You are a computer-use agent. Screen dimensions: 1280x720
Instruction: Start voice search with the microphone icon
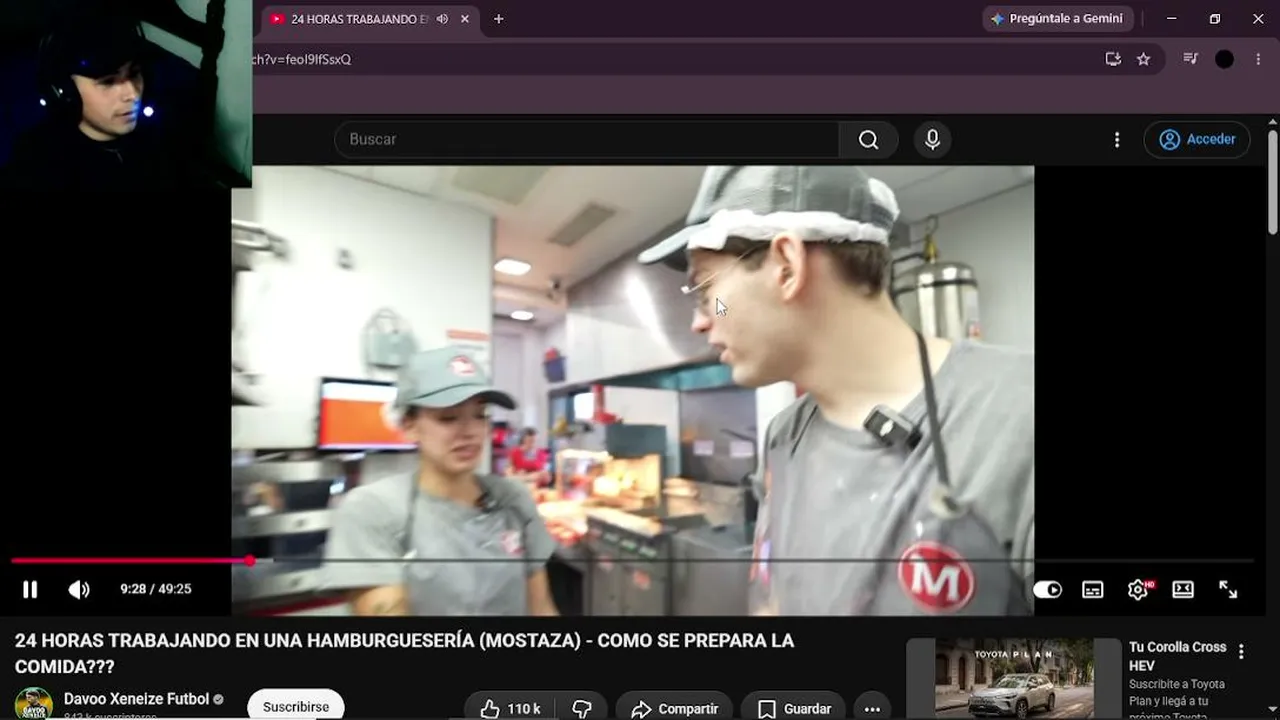pos(932,140)
